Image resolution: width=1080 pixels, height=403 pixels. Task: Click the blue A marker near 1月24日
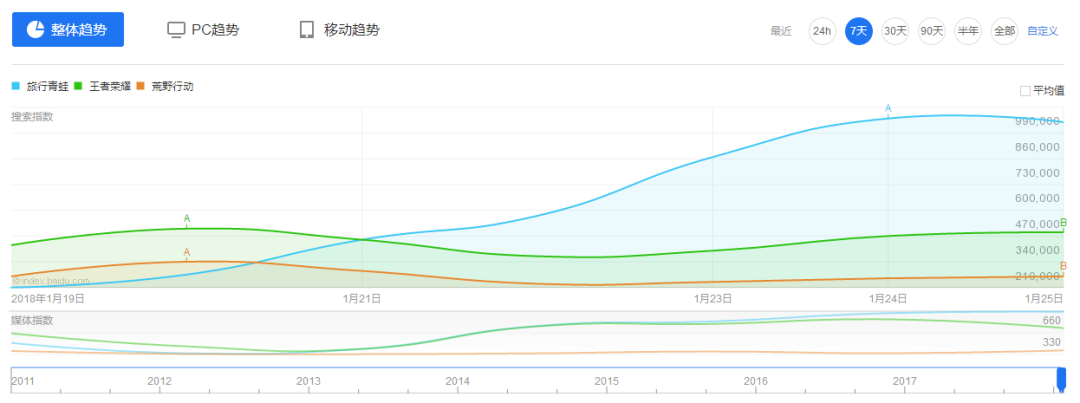tap(888, 109)
